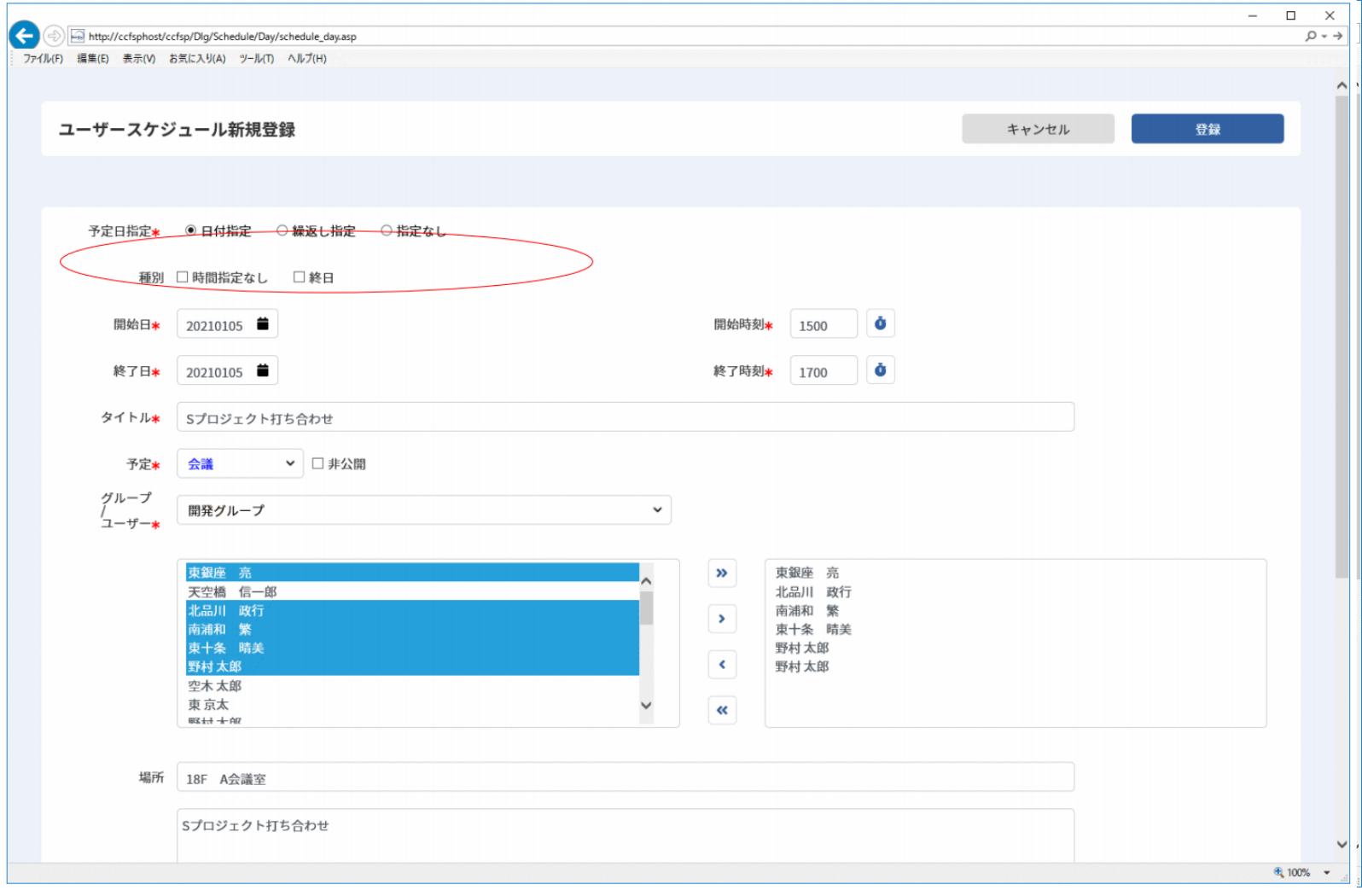
Task: Select 東 京太 in the user list
Action: coord(412,704)
